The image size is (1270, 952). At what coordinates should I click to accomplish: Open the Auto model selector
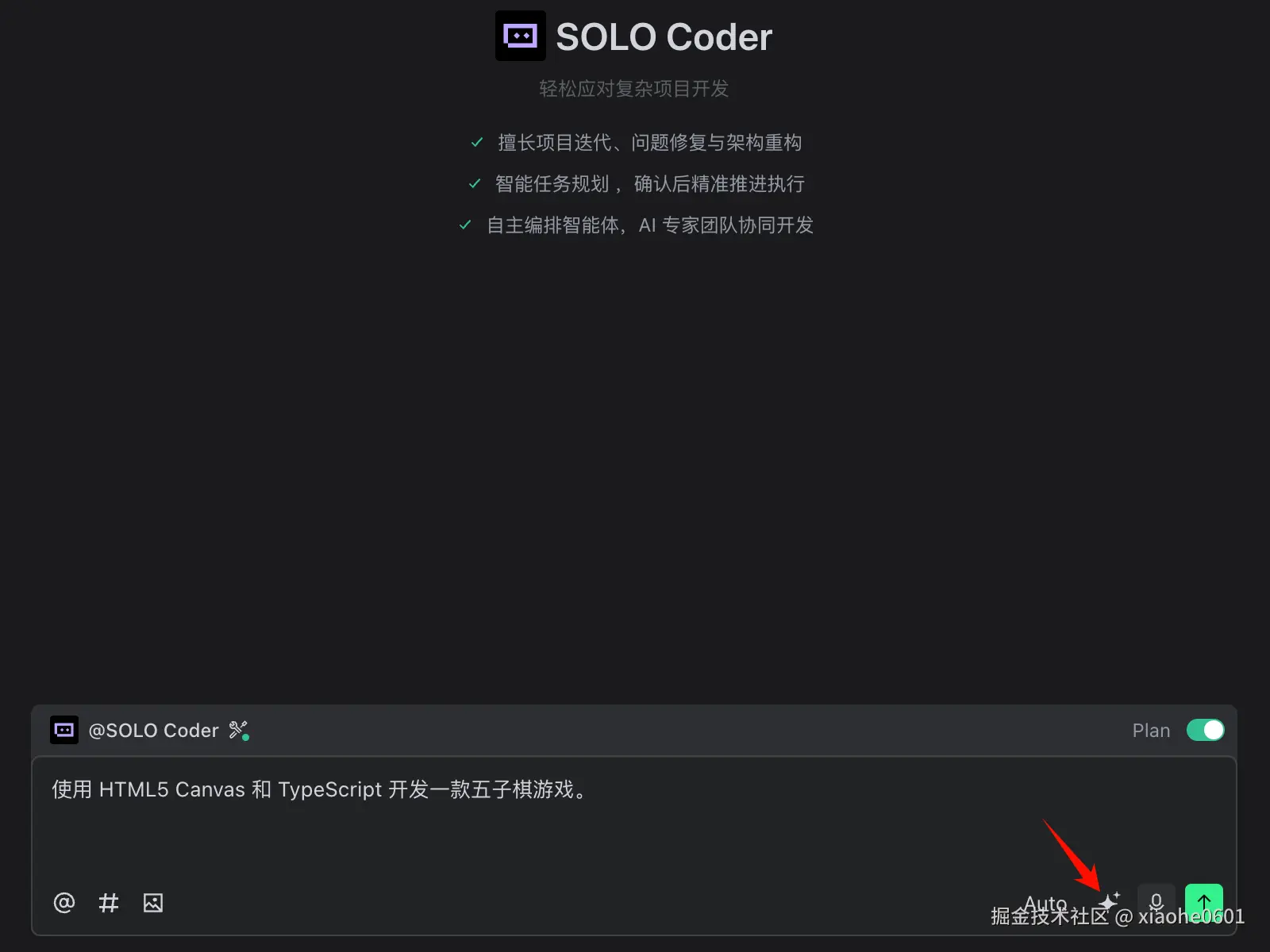[1045, 903]
